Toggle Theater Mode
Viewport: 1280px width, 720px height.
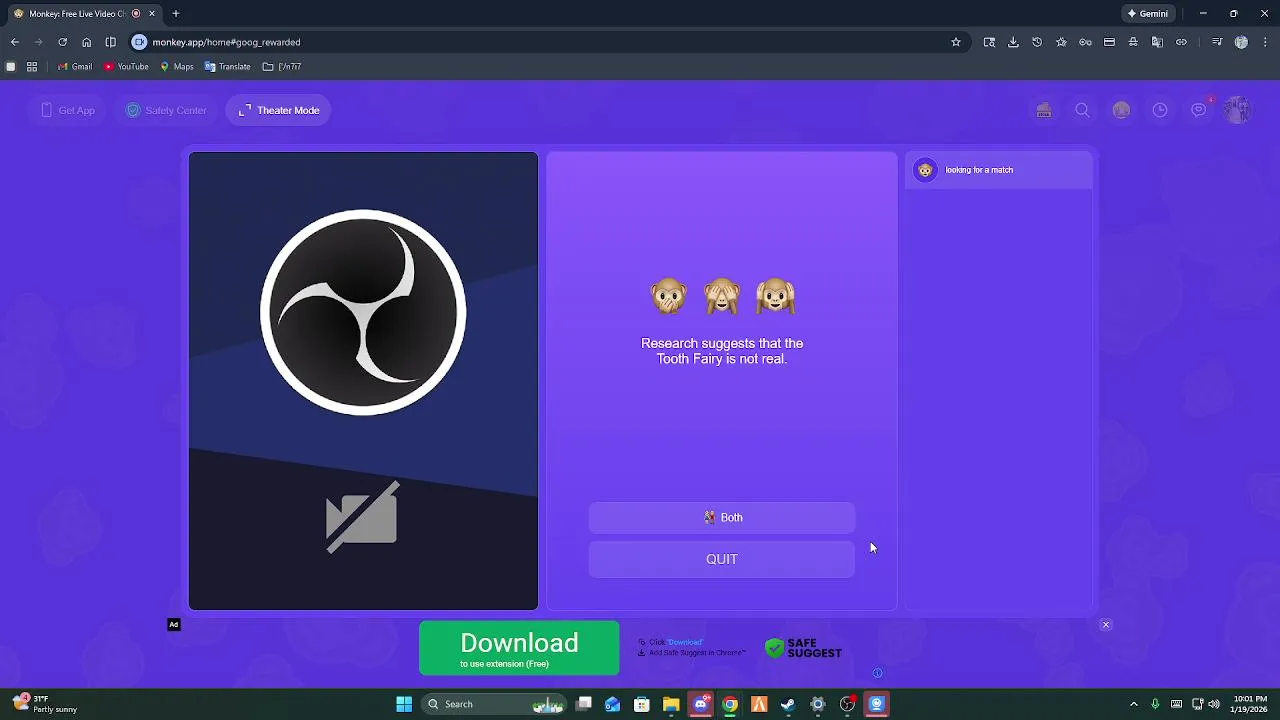pyautogui.click(x=279, y=110)
